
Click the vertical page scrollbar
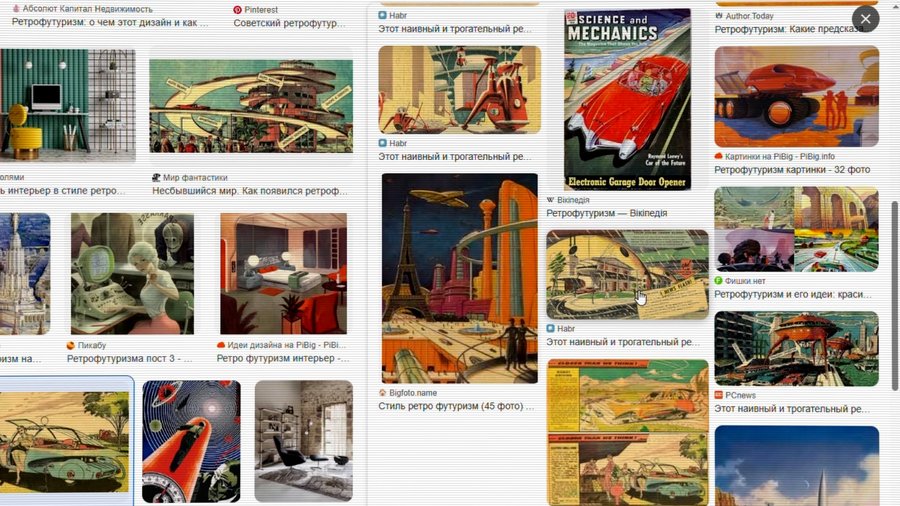[895, 295]
